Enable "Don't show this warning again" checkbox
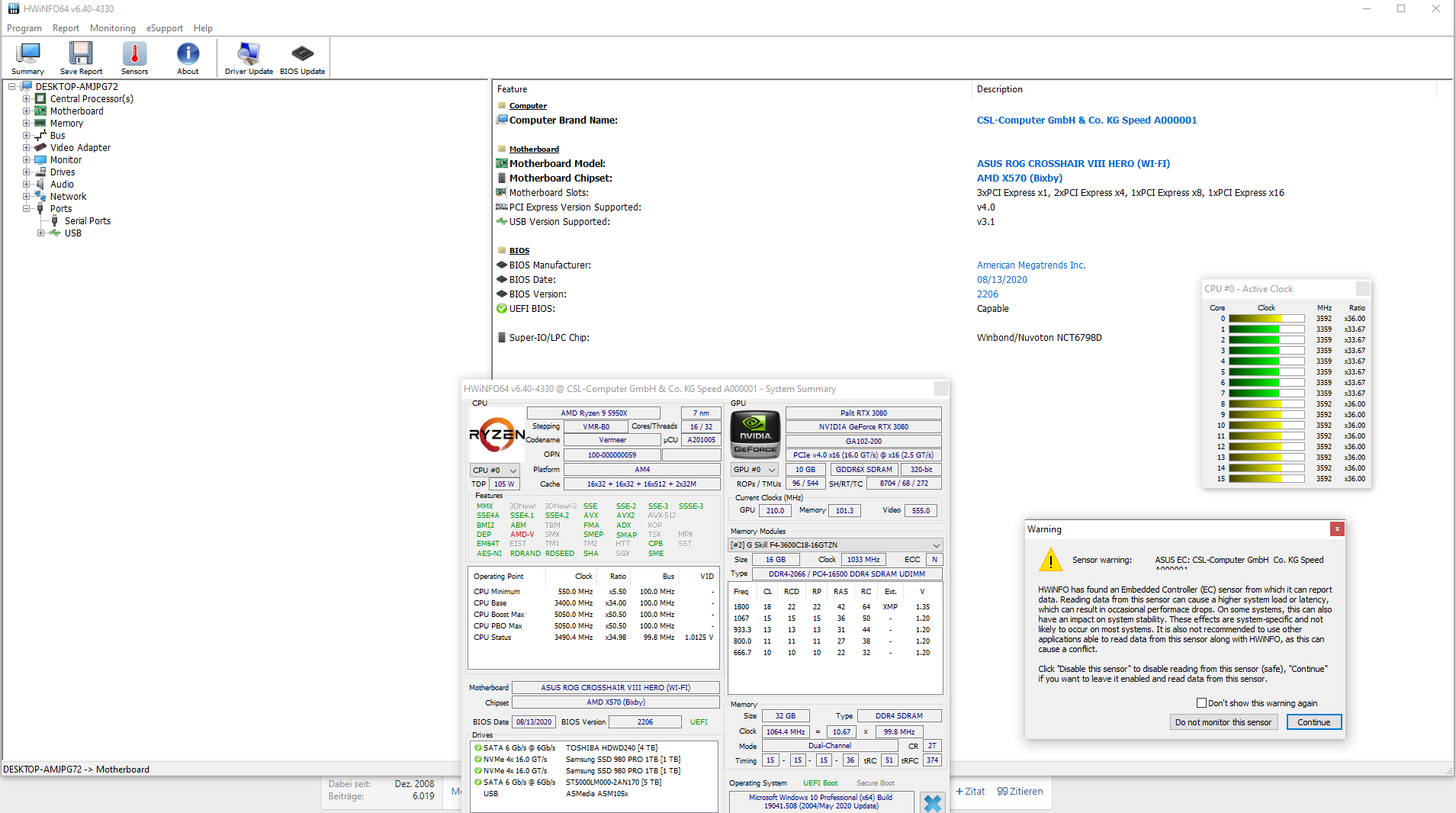This screenshot has height=813, width=1456. click(x=1201, y=703)
